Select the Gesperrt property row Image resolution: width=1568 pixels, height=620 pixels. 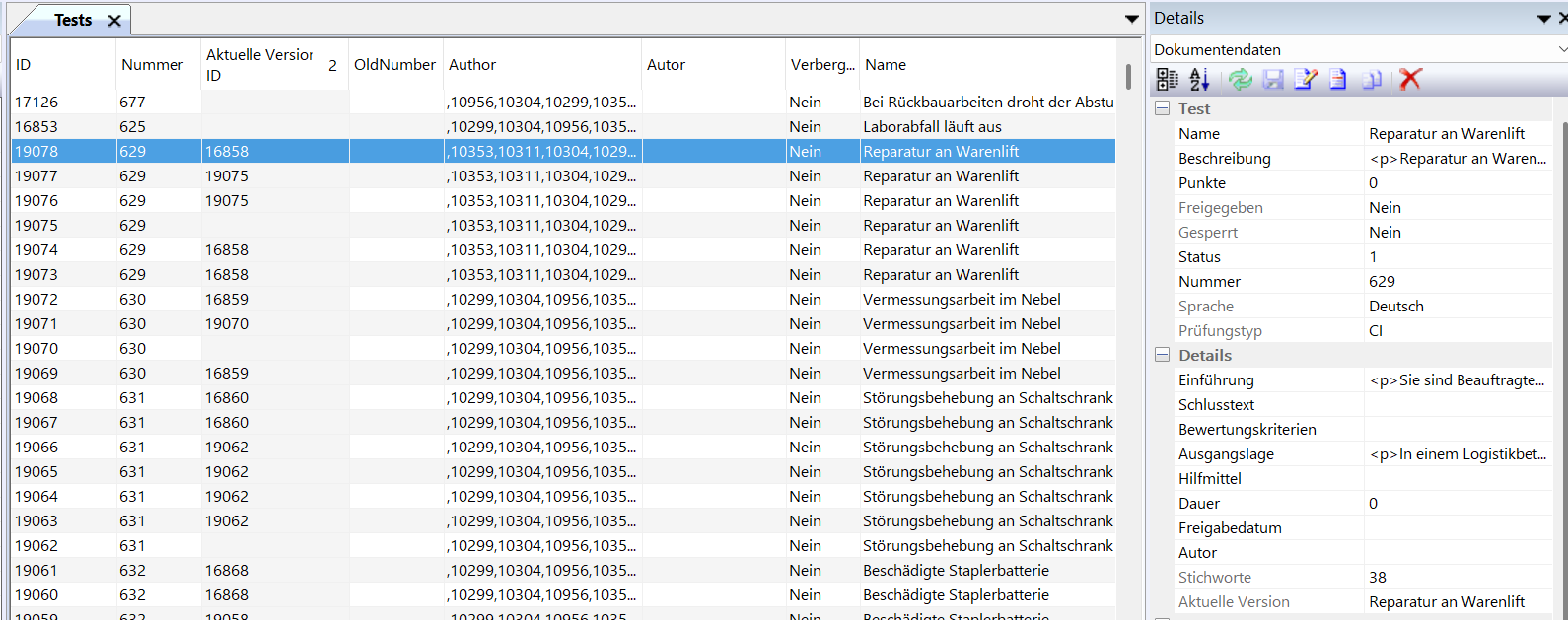pyautogui.click(x=1363, y=232)
